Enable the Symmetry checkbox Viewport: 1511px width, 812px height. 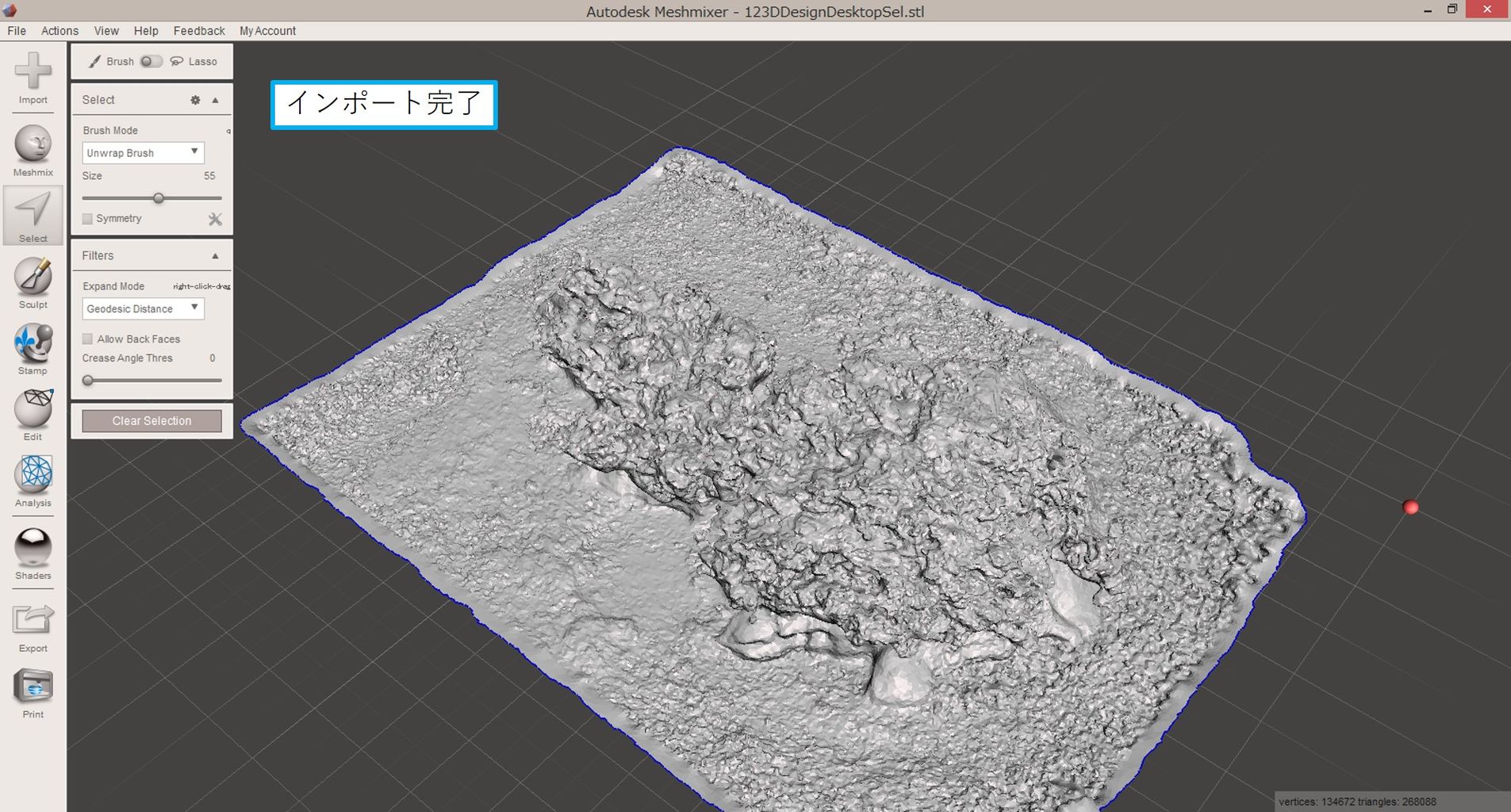click(x=88, y=219)
